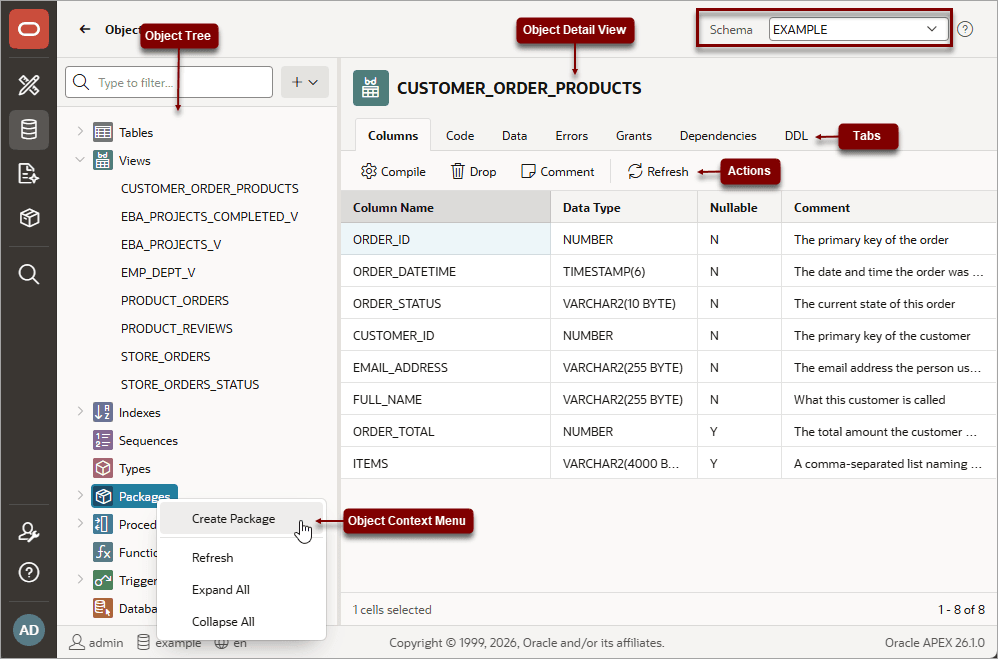998x659 pixels.
Task: Open the Packaged Apps gallery cube icon
Action: (x=29, y=218)
